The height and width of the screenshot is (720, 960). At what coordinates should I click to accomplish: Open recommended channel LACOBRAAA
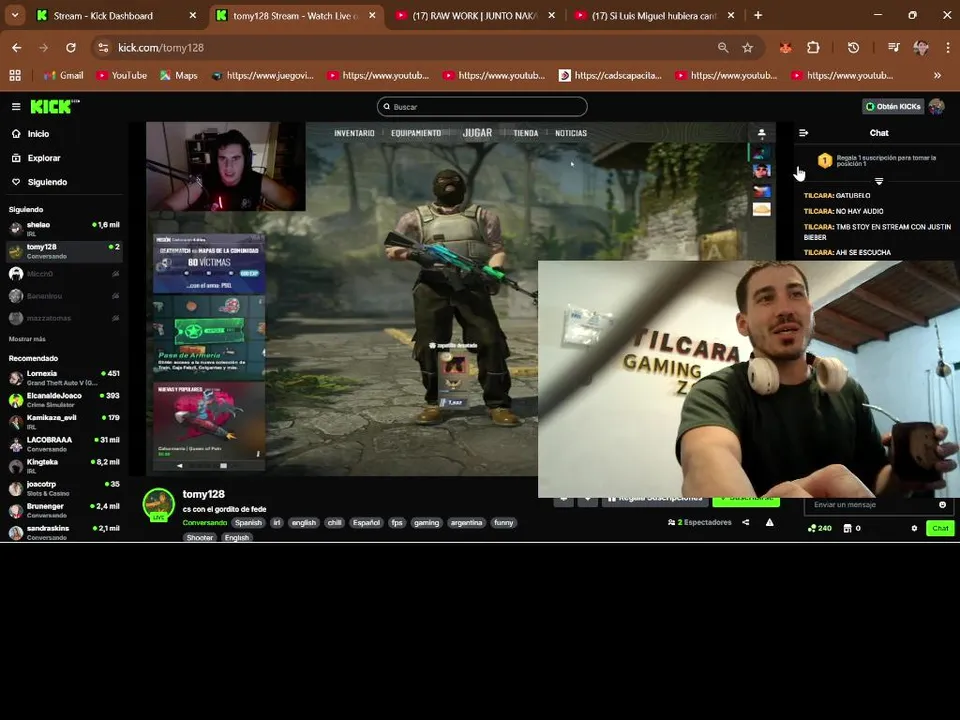pyautogui.click(x=64, y=444)
